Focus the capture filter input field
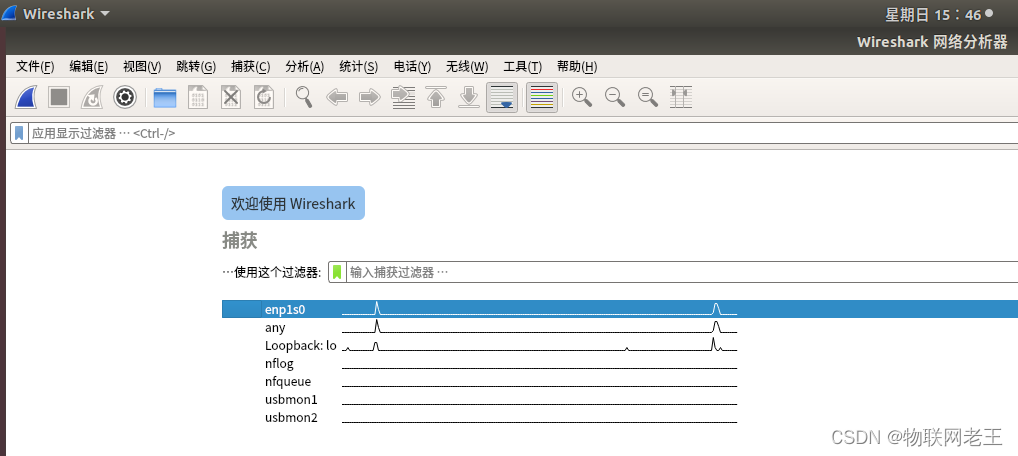Image resolution: width=1018 pixels, height=456 pixels. pyautogui.click(x=682, y=272)
